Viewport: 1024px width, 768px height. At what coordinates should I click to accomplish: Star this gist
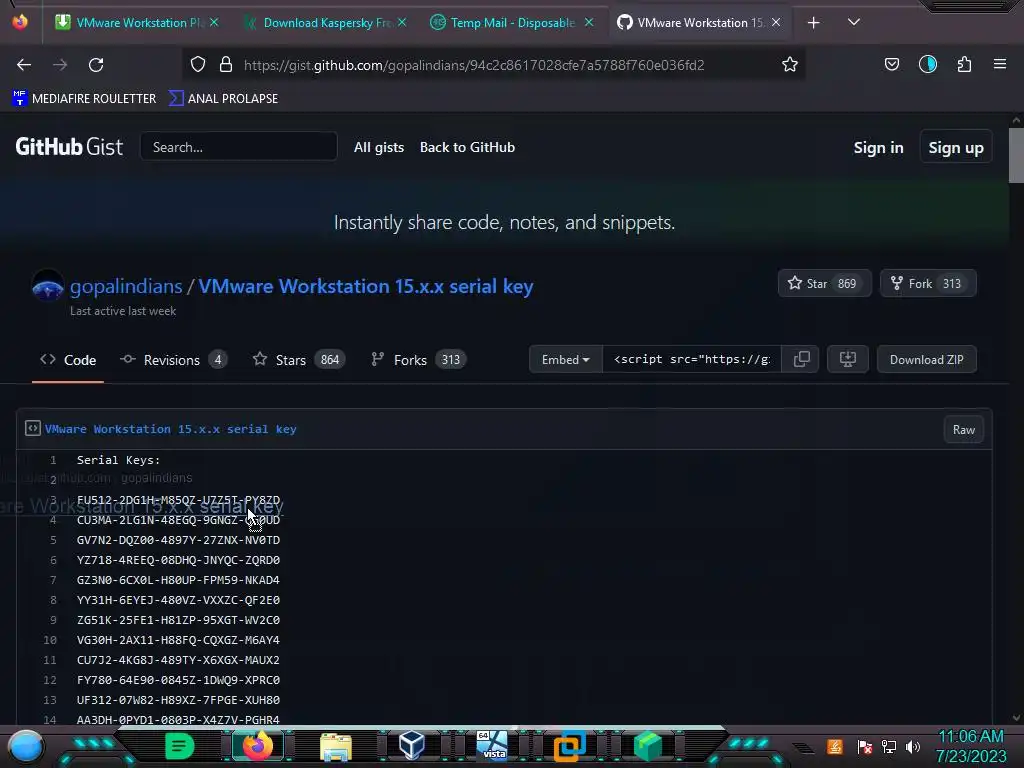(x=824, y=283)
